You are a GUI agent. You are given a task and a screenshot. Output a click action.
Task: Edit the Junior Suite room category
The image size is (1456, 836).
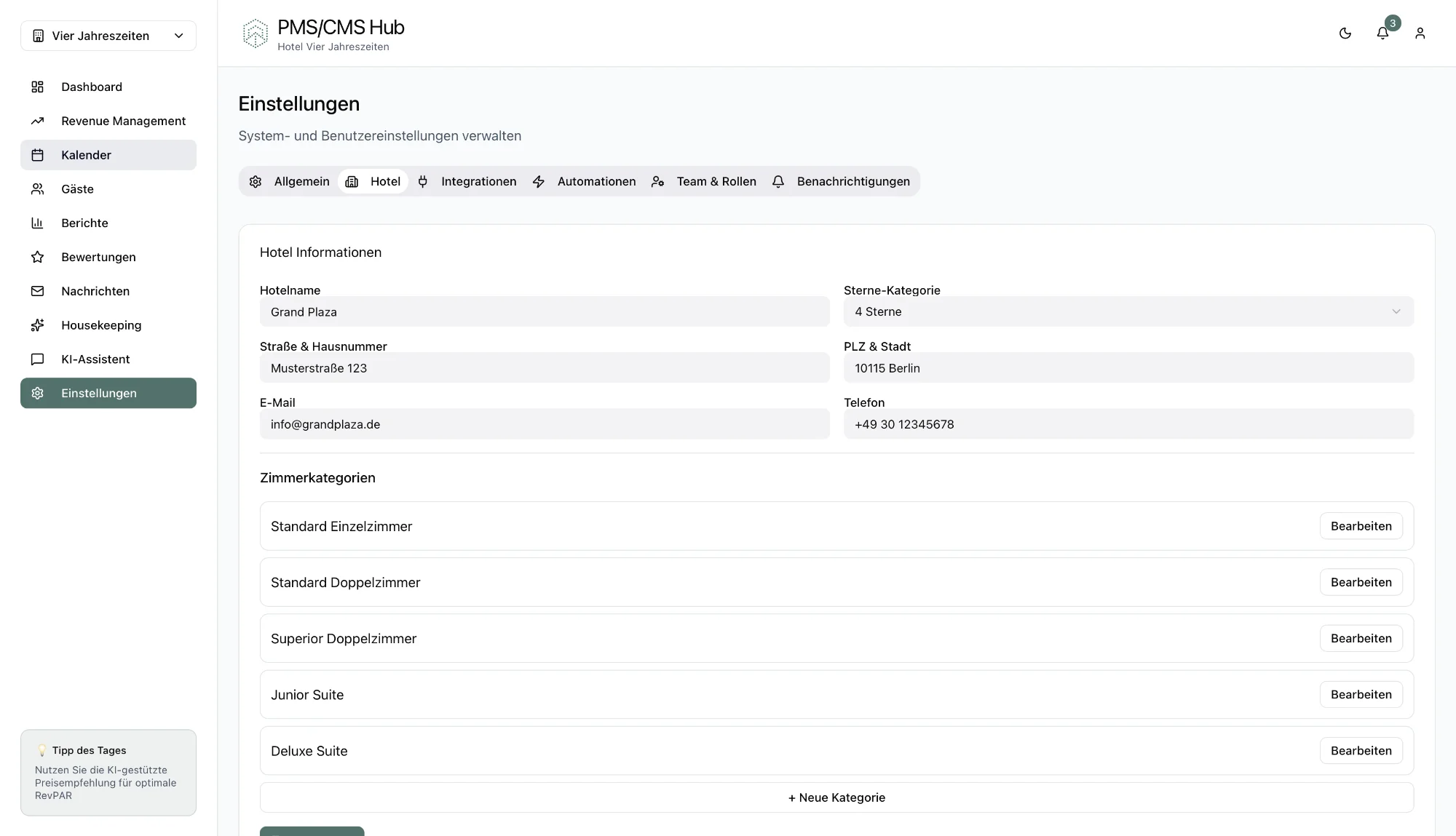tap(1361, 695)
